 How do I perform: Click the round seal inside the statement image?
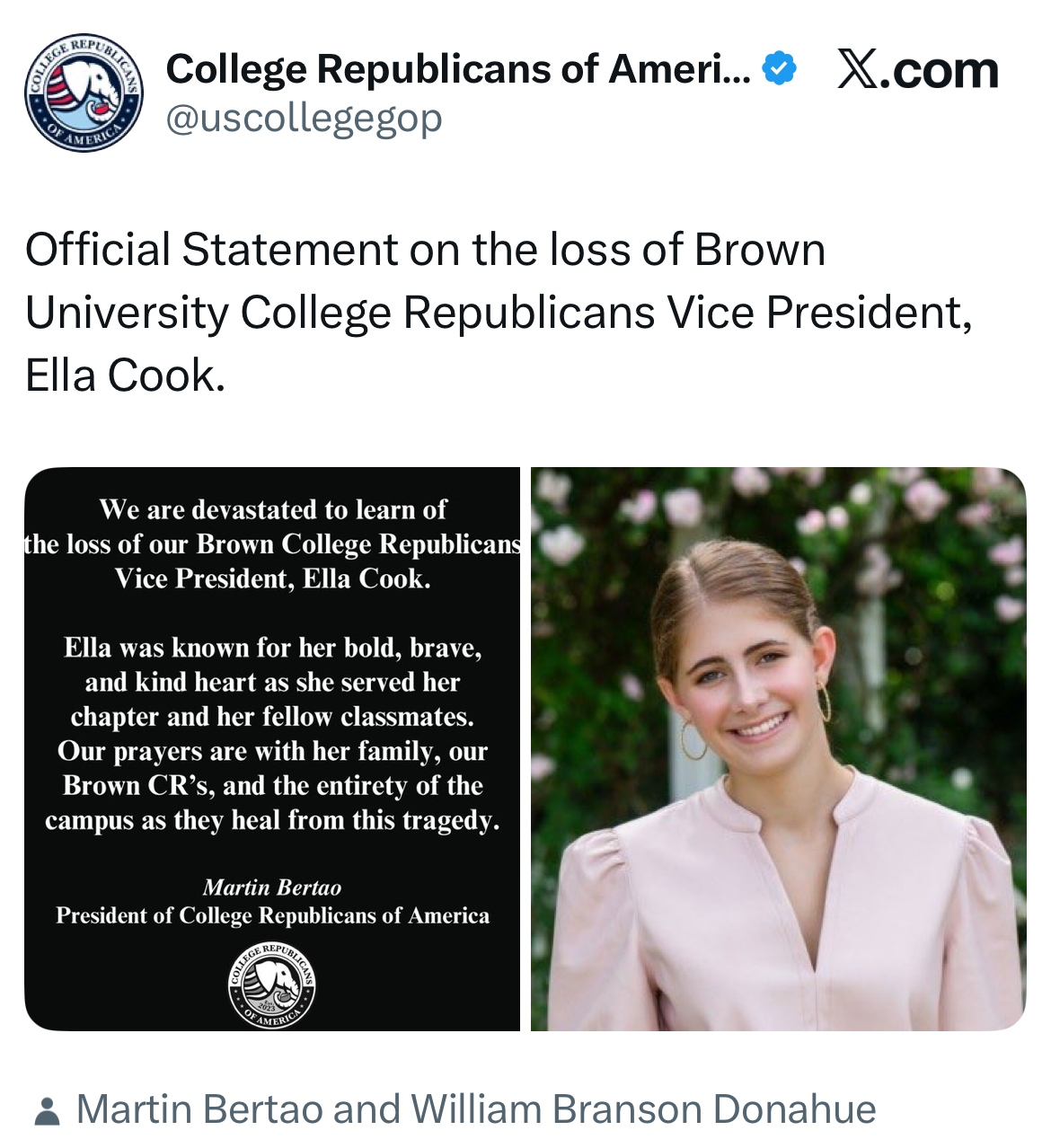point(271,985)
